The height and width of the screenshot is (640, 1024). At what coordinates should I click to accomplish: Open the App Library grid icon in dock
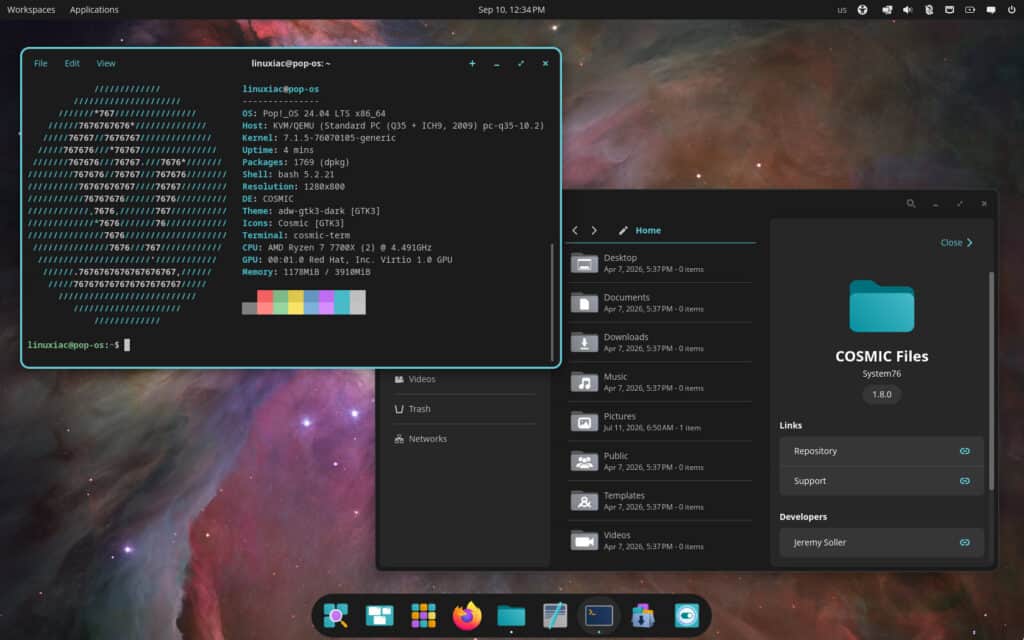point(423,615)
